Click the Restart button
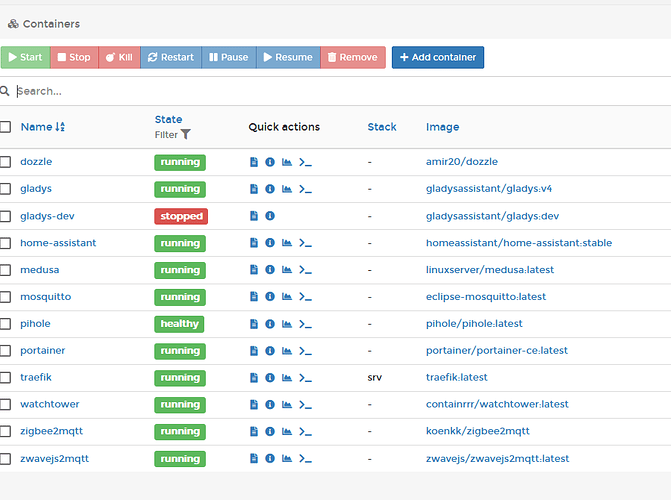Viewport: 671px width, 500px height. pyautogui.click(x=171, y=57)
